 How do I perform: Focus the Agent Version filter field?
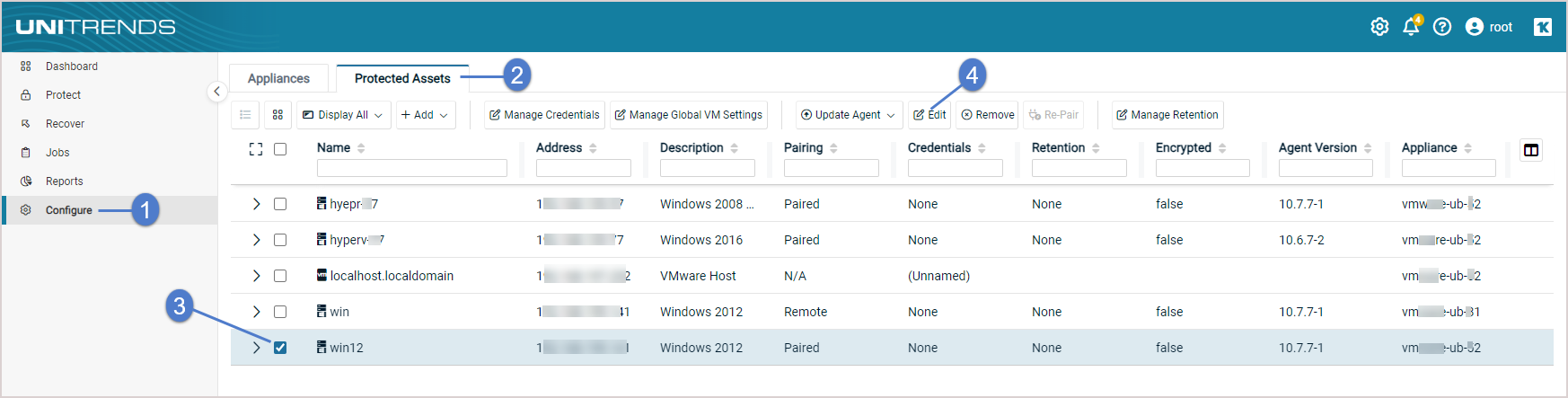1326,168
